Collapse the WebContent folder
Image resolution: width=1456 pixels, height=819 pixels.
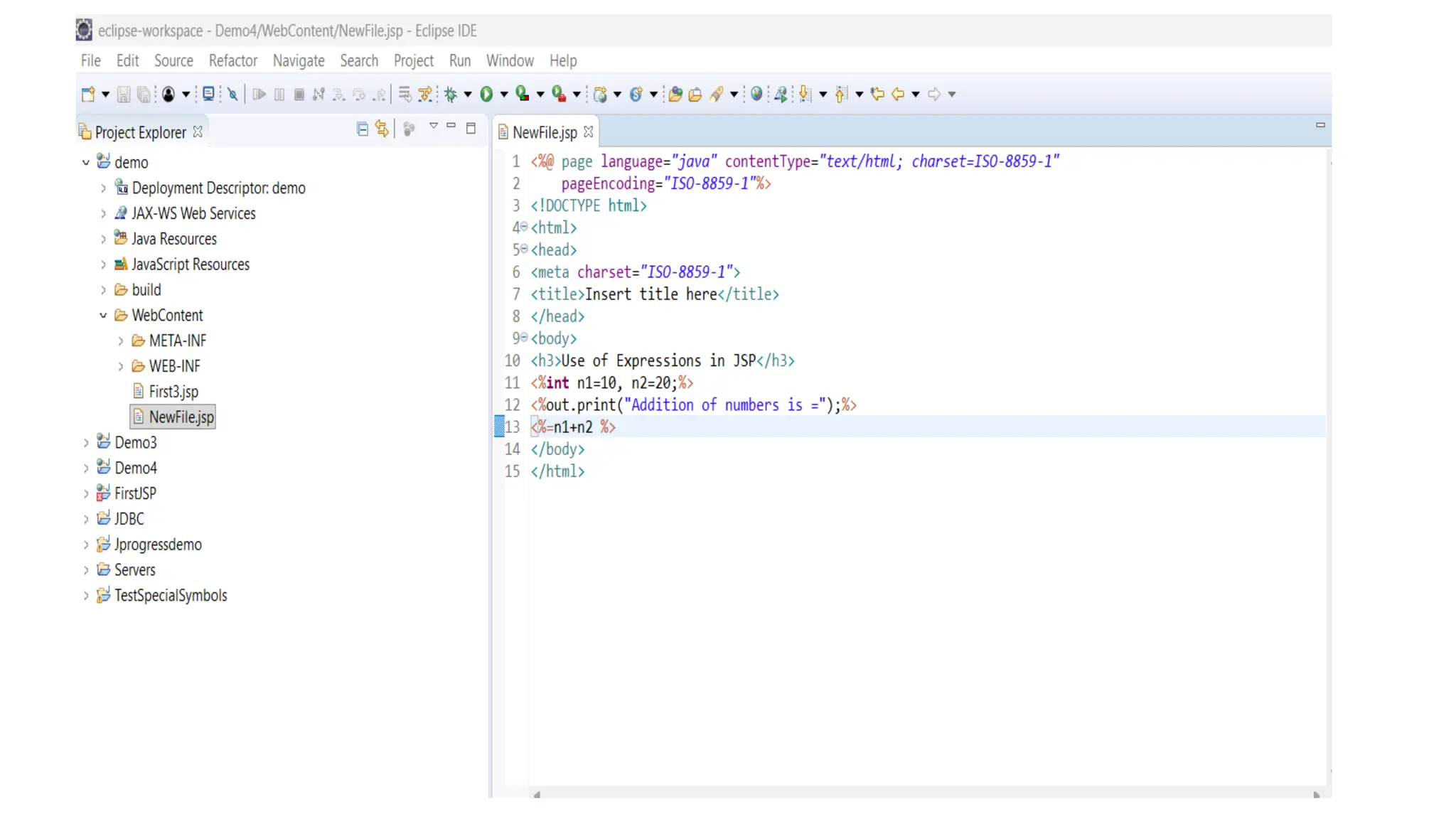tap(103, 315)
